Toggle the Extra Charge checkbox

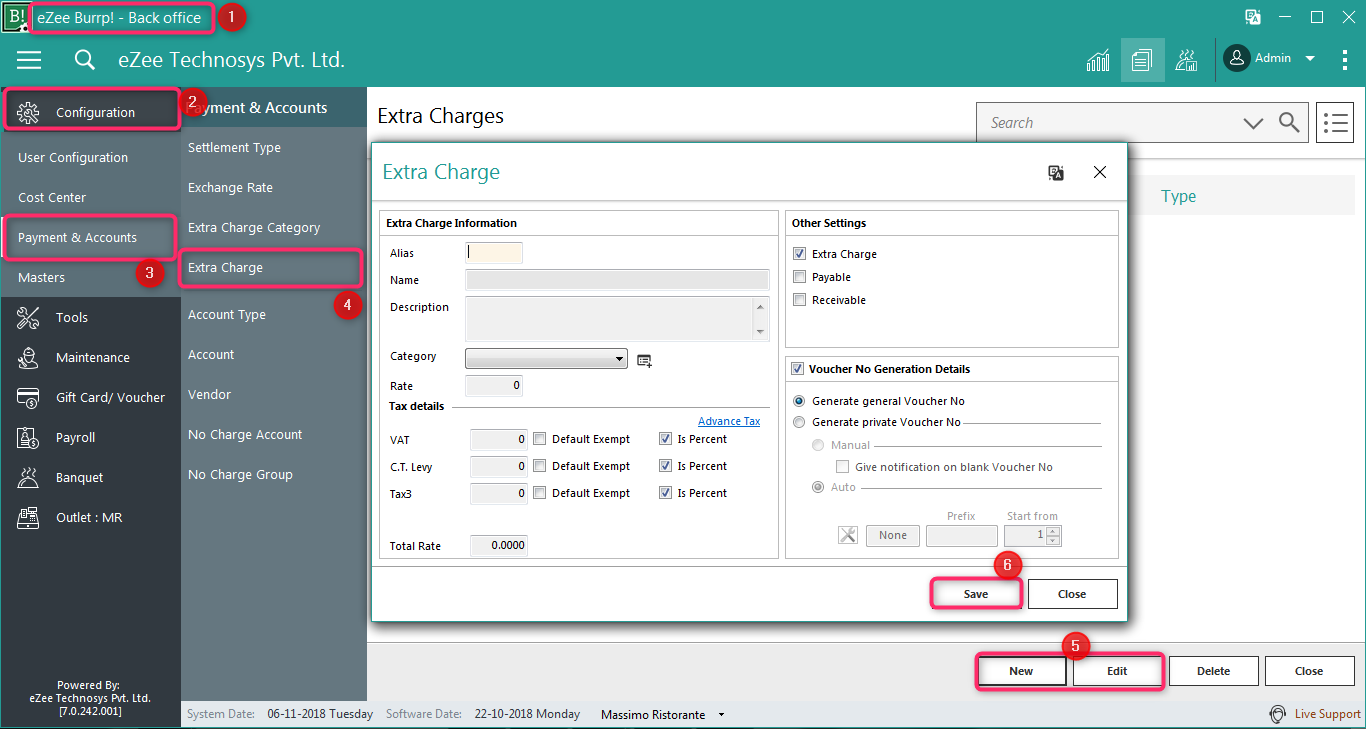799,254
